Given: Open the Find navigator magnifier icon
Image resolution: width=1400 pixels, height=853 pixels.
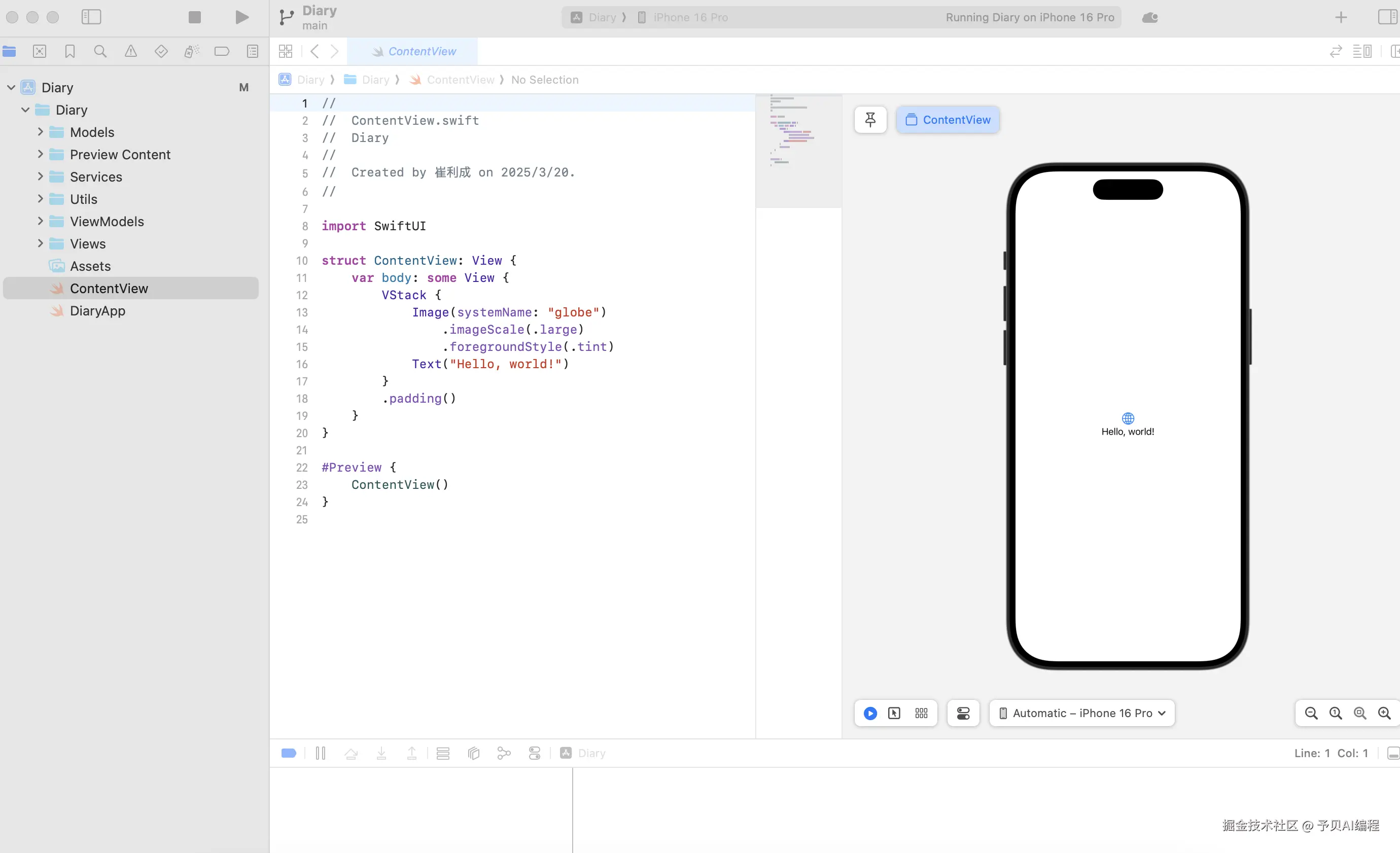Looking at the screenshot, I should click(100, 51).
